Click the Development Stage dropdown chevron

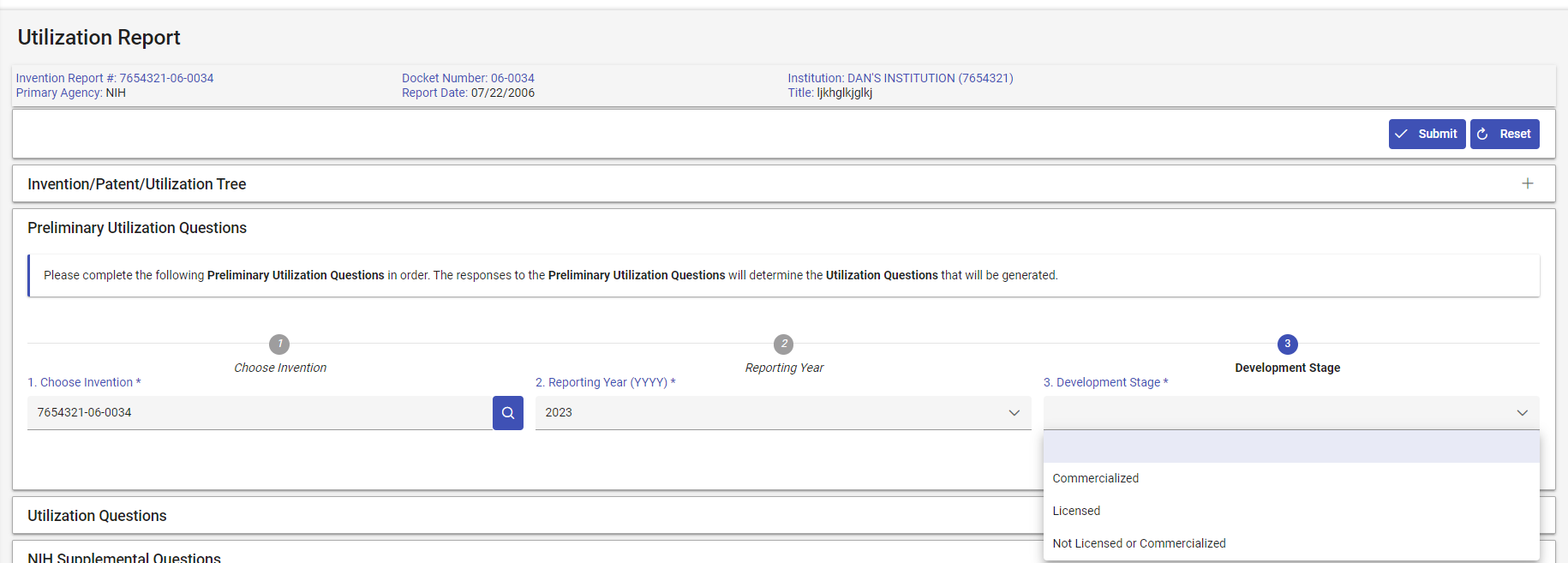(x=1522, y=413)
